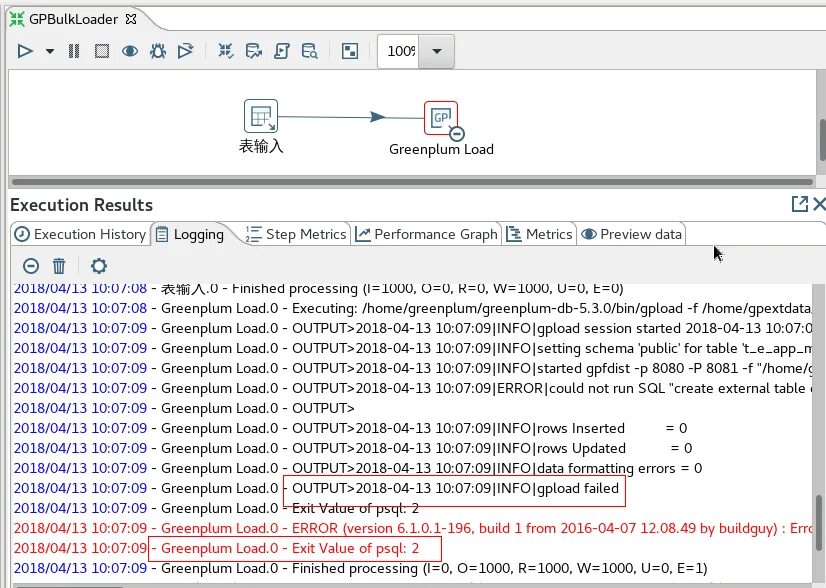826x588 pixels.
Task: Click the canvas horizontal scrollbar
Action: (x=412, y=182)
